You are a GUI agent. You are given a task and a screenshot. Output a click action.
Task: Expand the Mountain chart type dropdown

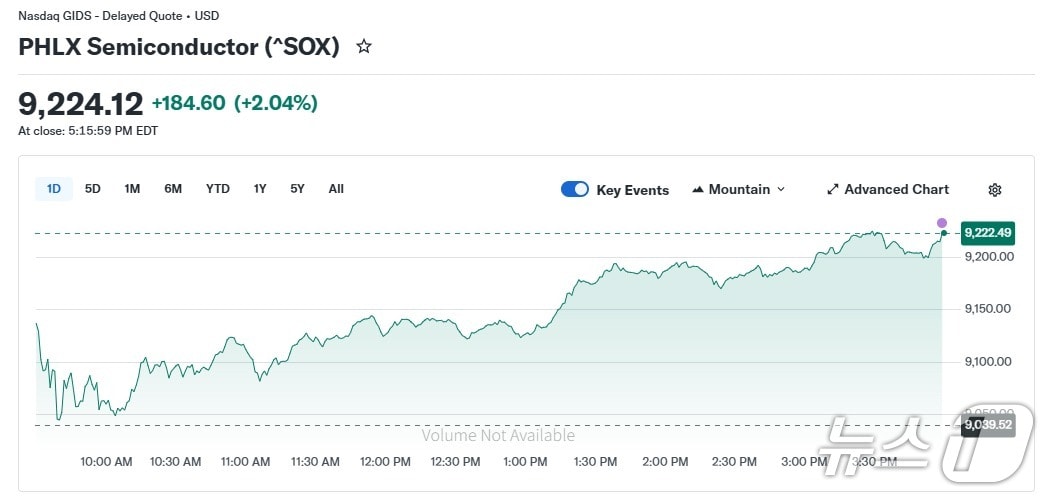click(x=780, y=190)
